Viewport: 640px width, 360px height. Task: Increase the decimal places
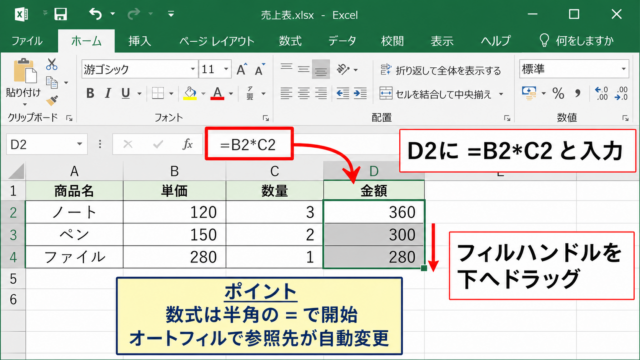click(x=602, y=93)
